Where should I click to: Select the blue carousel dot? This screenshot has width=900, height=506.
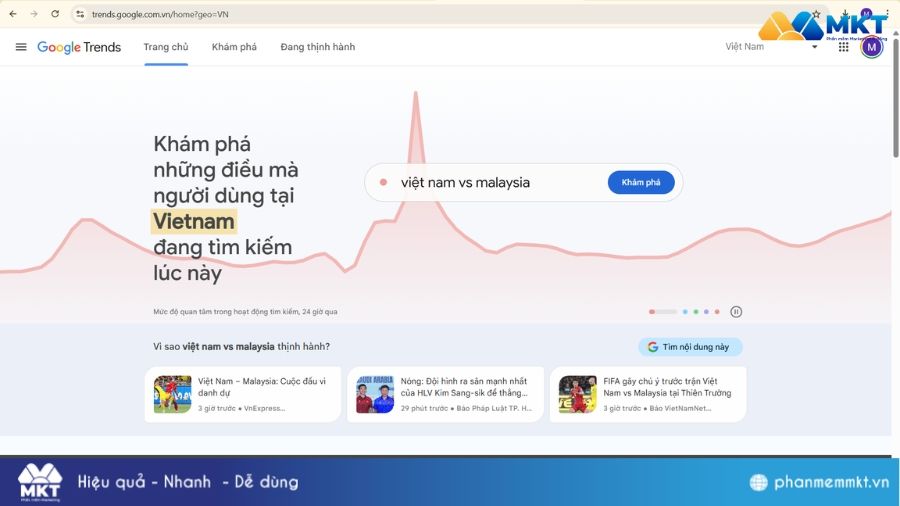685,312
